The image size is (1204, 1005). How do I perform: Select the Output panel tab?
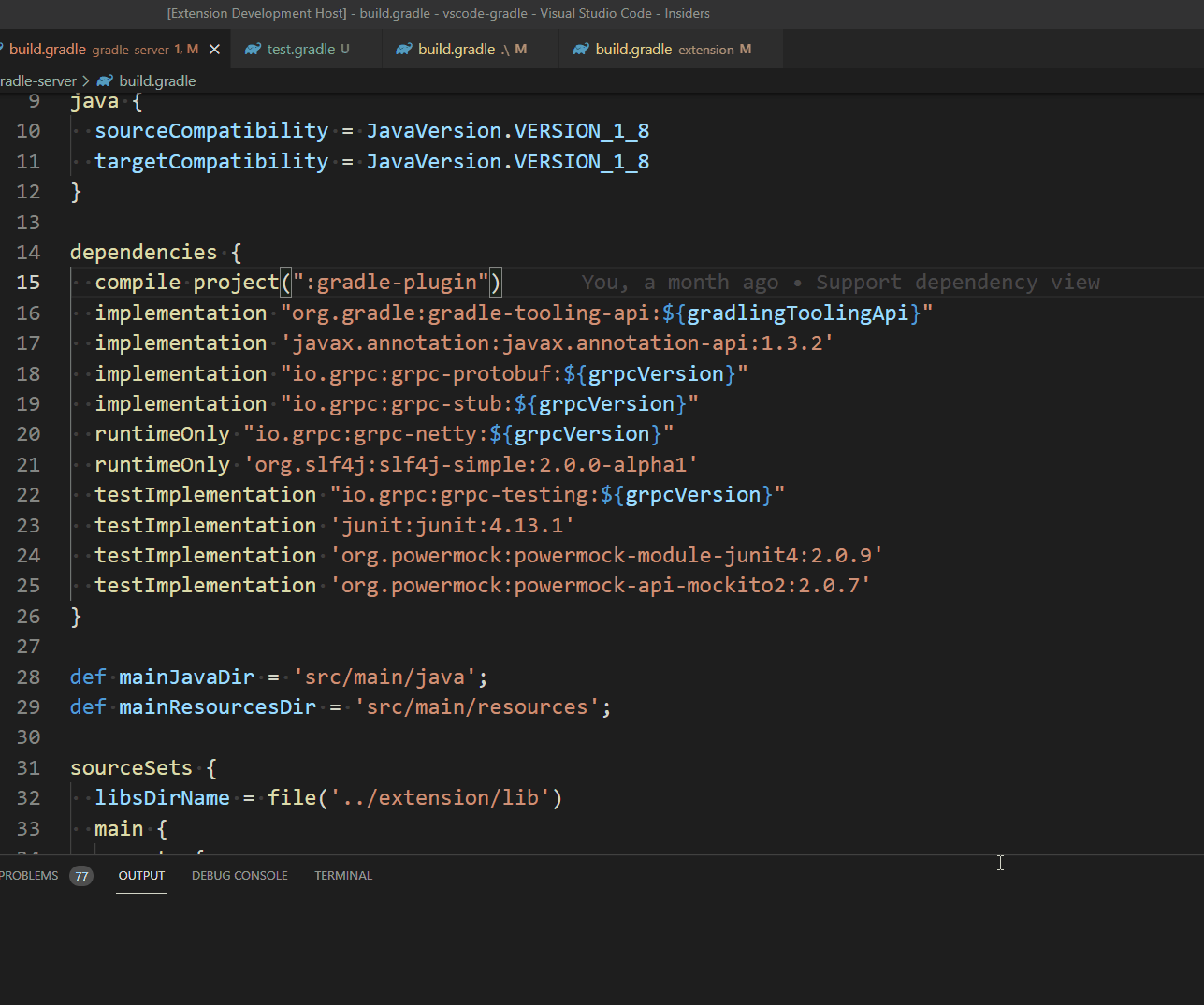point(141,876)
